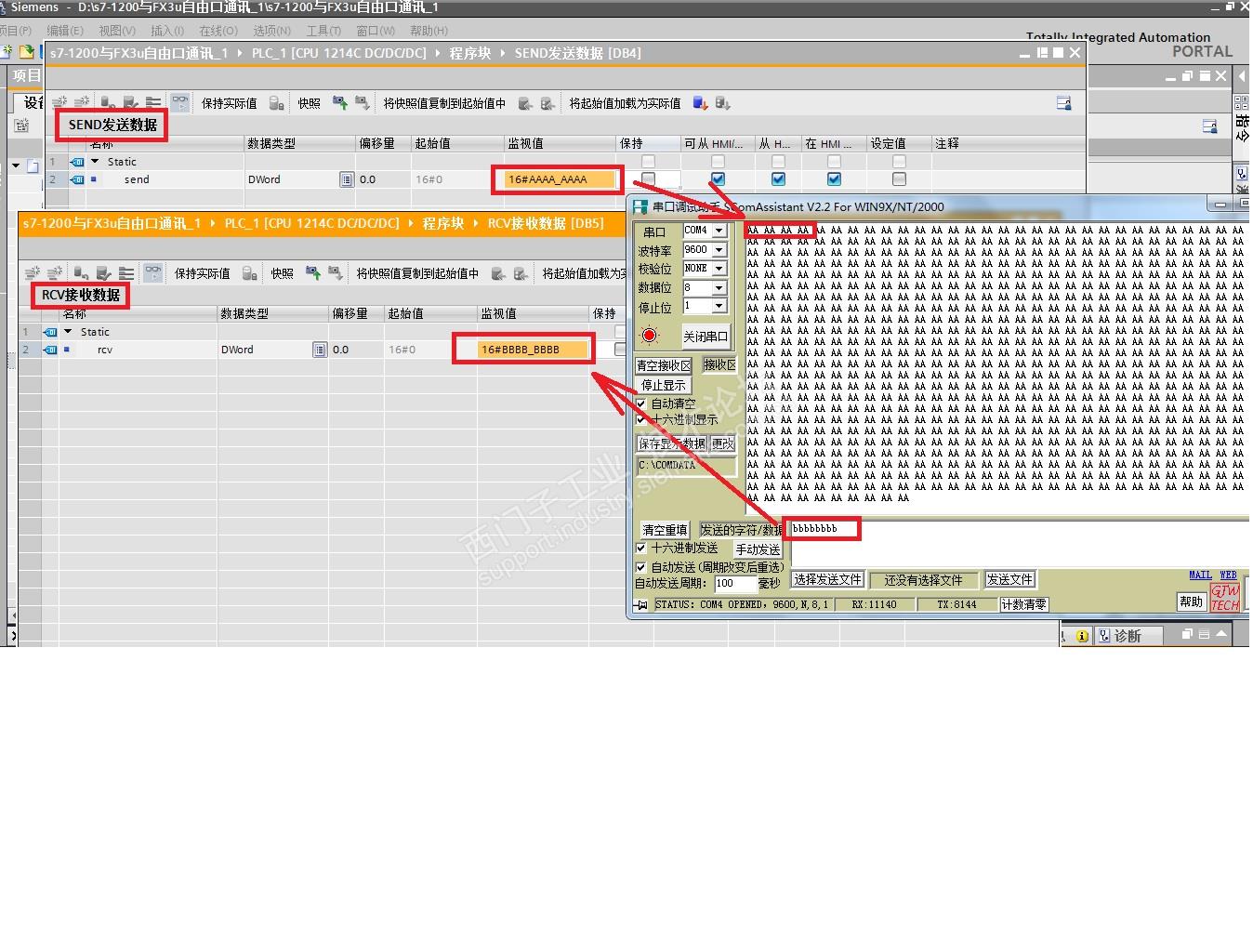Viewport: 1253px width, 952px height.
Task: Open the 数据位 data bits dropdown
Action: (719, 287)
